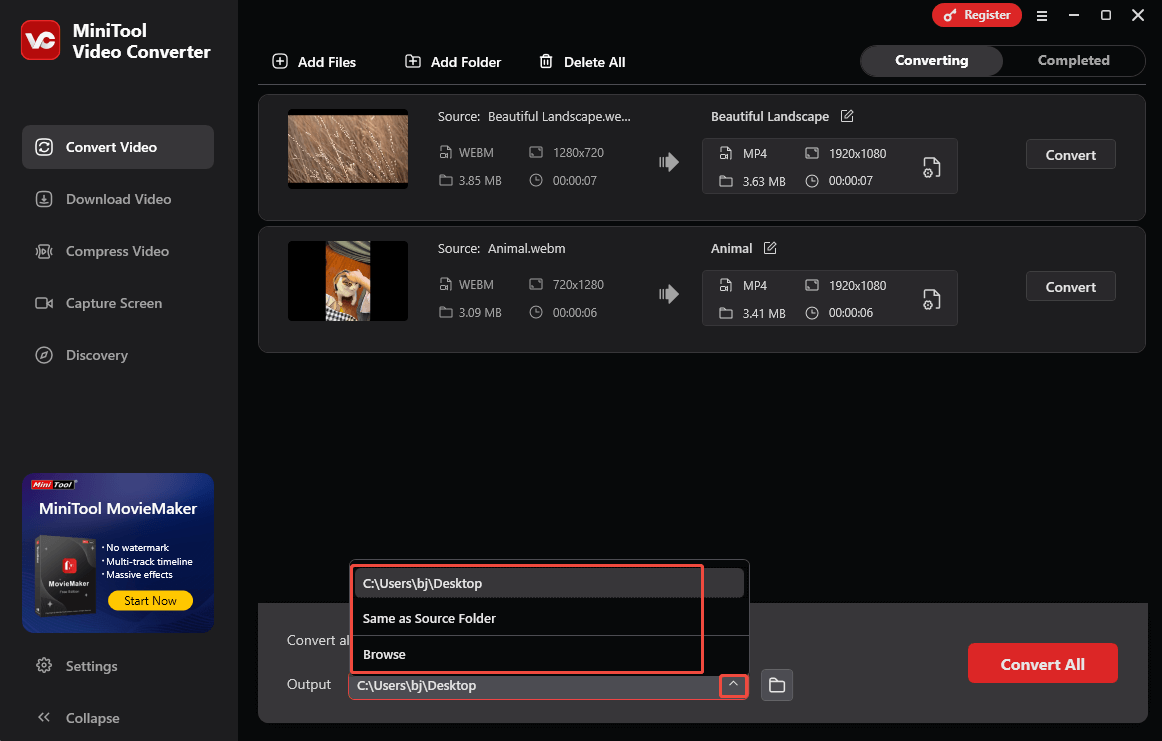Click the Discovery compass icon
This screenshot has width=1162, height=741.
coord(44,354)
